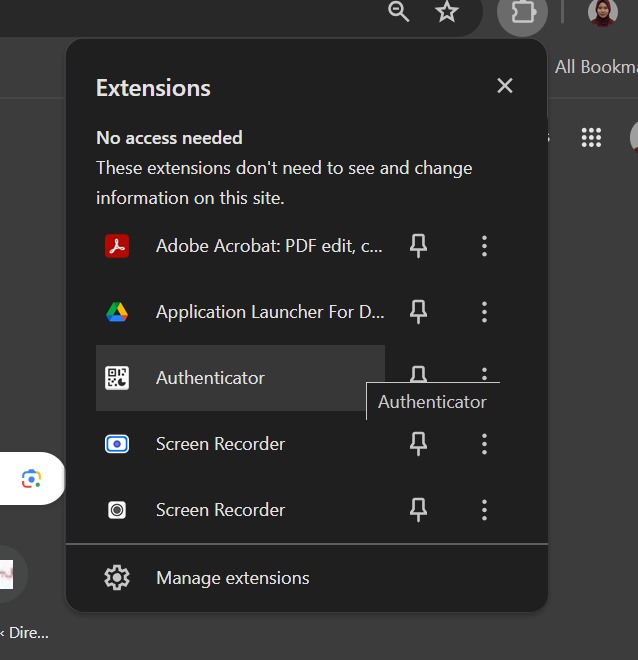
Task: Open more options for the last Screen Recorder
Action: click(x=484, y=510)
